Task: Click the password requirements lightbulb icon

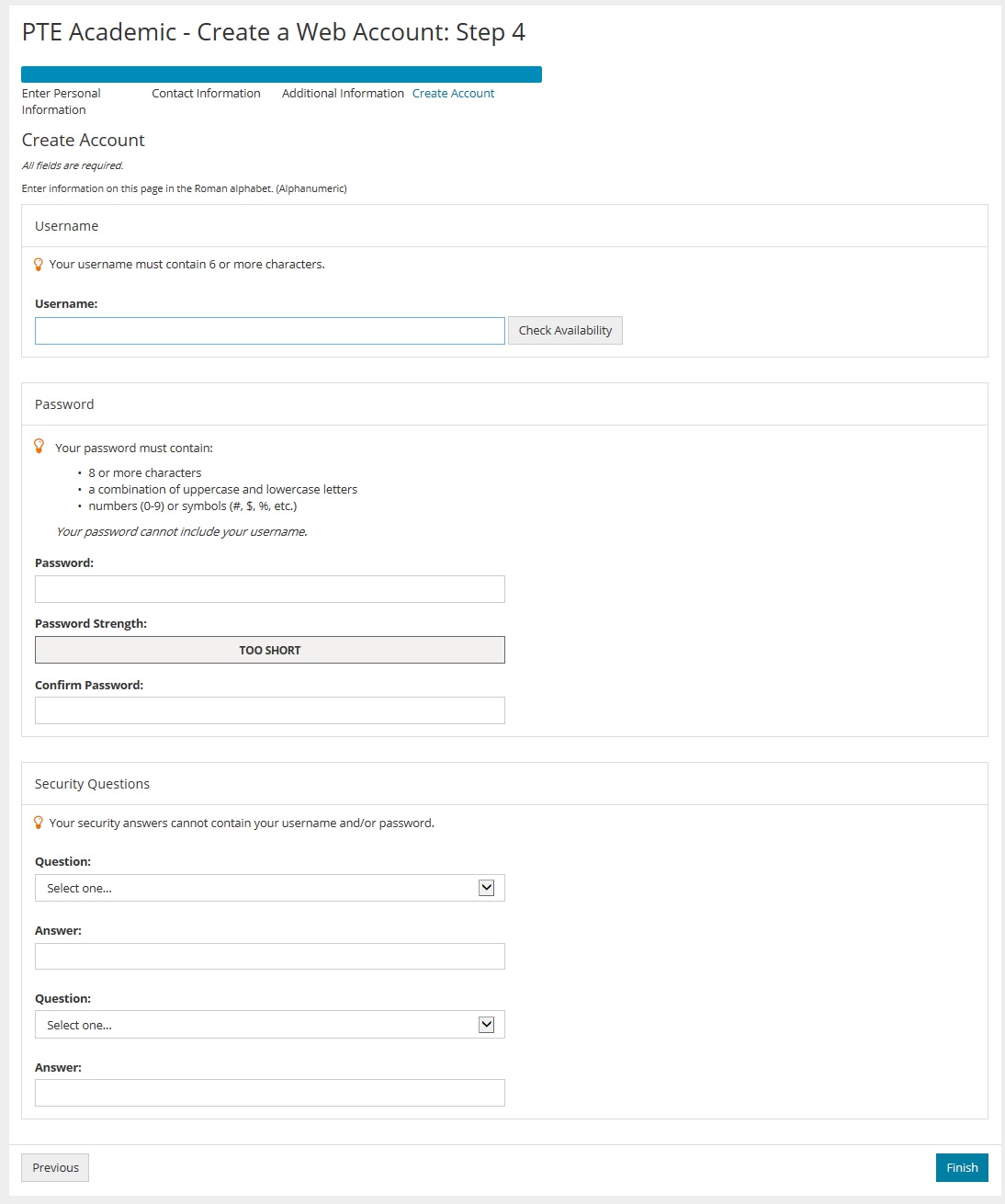Action: click(39, 446)
